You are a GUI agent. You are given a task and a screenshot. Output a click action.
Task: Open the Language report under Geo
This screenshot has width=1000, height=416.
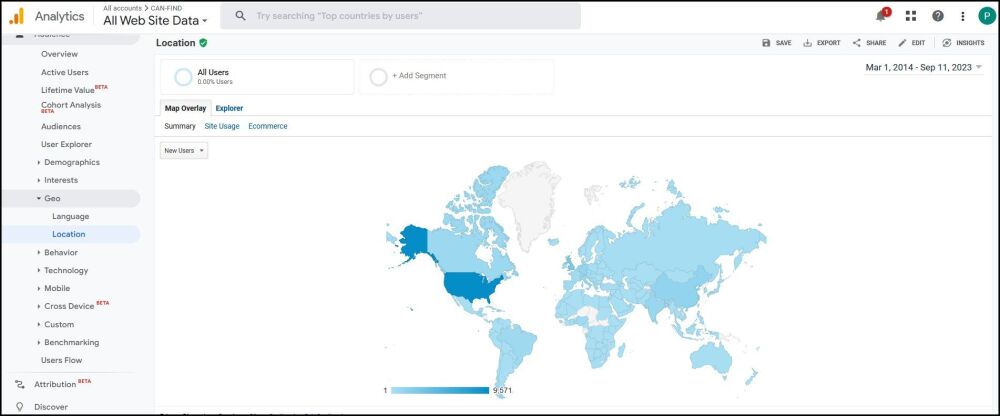[x=71, y=216]
